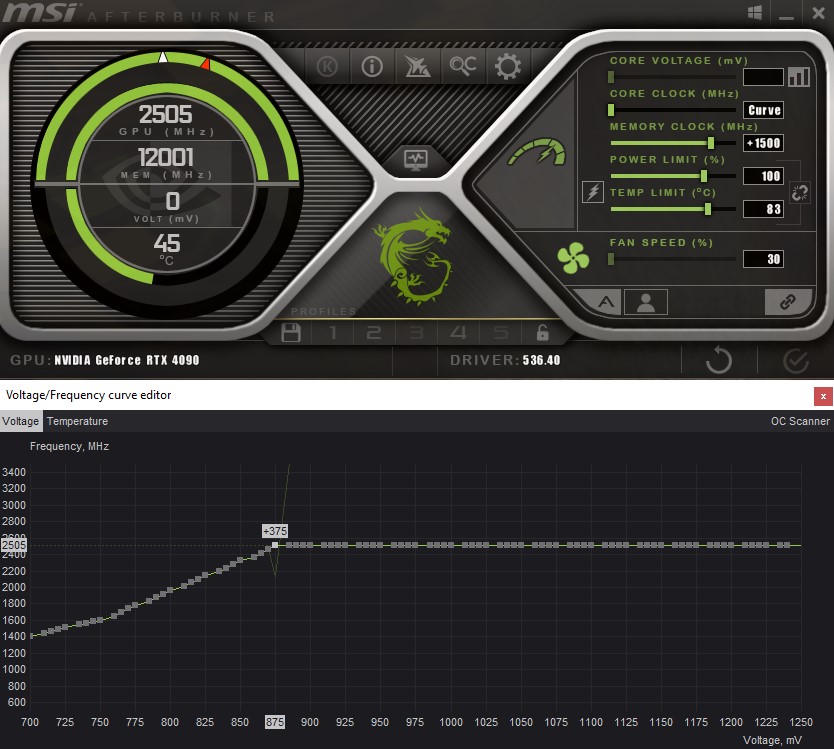Click the empty core voltage value field

coord(763,77)
